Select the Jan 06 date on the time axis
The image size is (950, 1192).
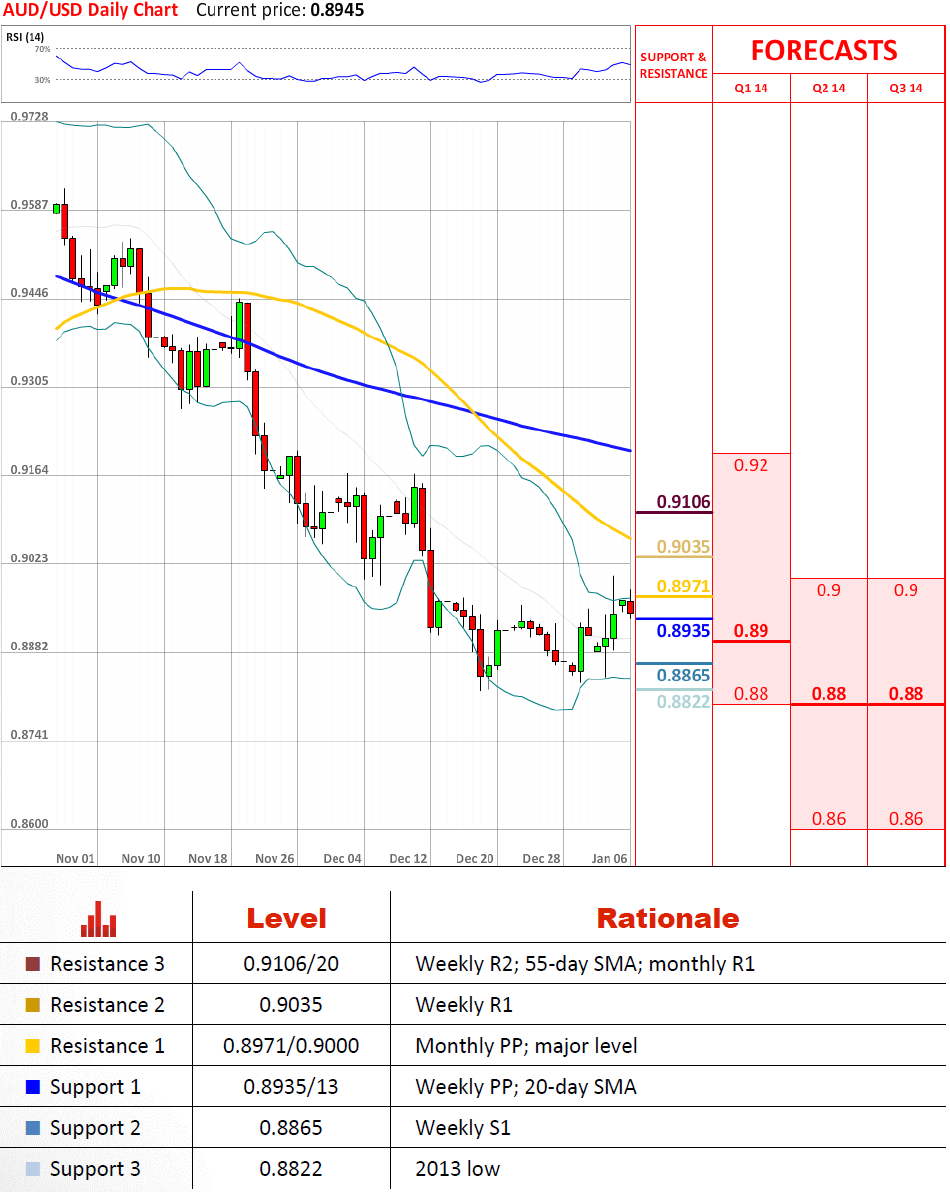(609, 858)
